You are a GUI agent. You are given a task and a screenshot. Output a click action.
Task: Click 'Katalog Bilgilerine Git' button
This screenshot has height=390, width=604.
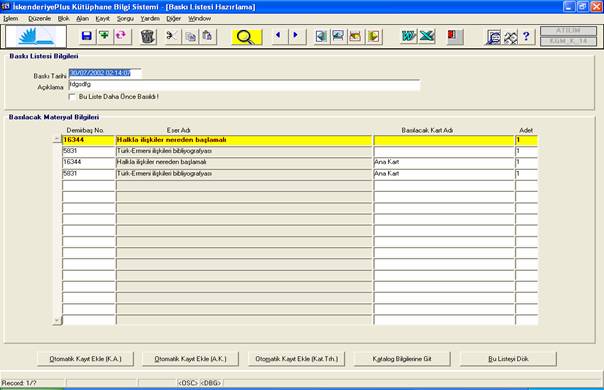click(402, 359)
